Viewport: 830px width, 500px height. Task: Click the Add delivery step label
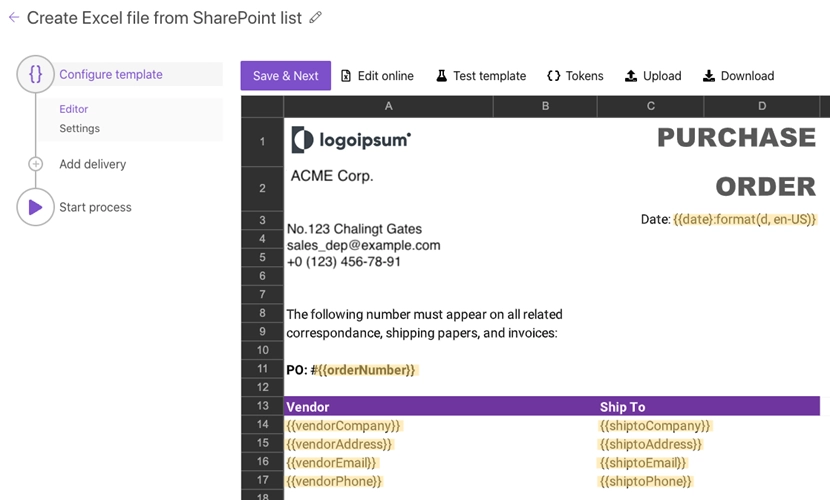pyautogui.click(x=93, y=164)
